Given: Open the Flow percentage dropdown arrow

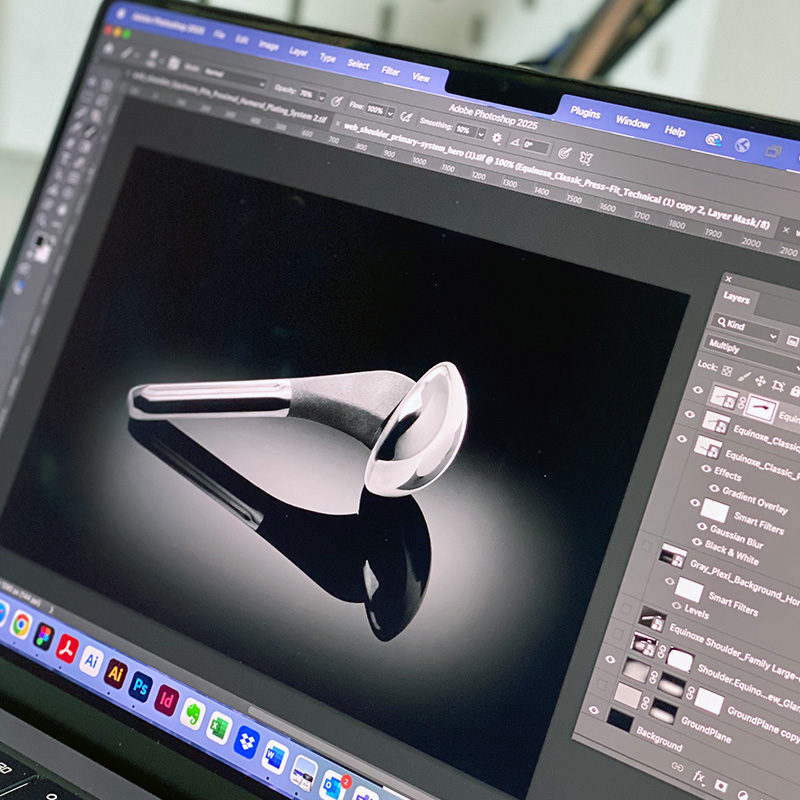Looking at the screenshot, I should (390, 112).
